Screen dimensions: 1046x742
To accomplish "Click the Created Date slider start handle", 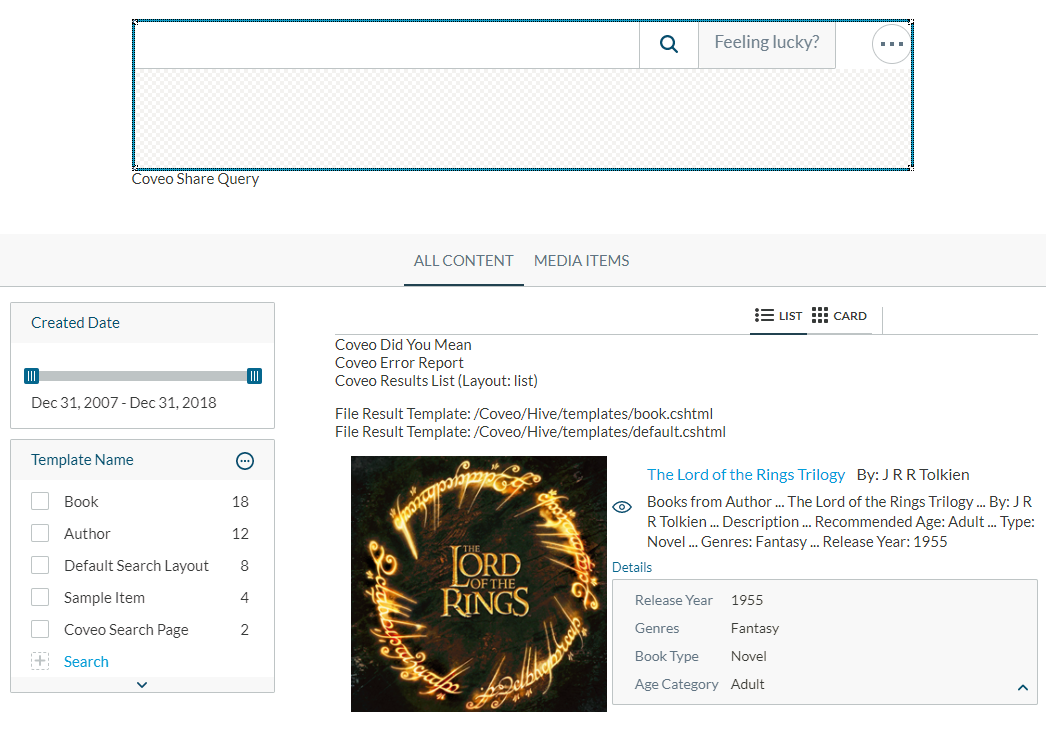I will 31,376.
